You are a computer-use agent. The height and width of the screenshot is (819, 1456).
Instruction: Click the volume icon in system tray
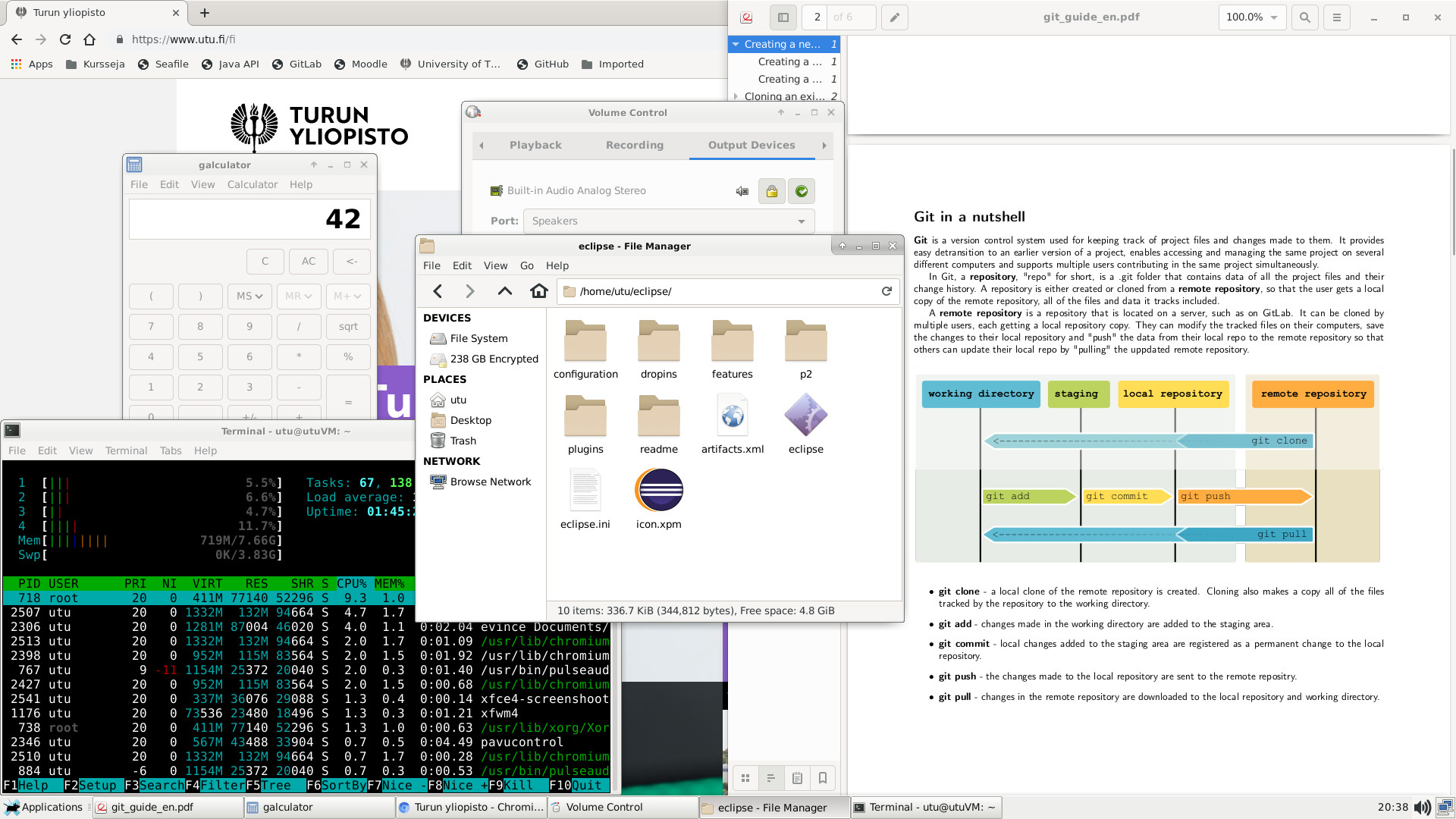point(1423,808)
